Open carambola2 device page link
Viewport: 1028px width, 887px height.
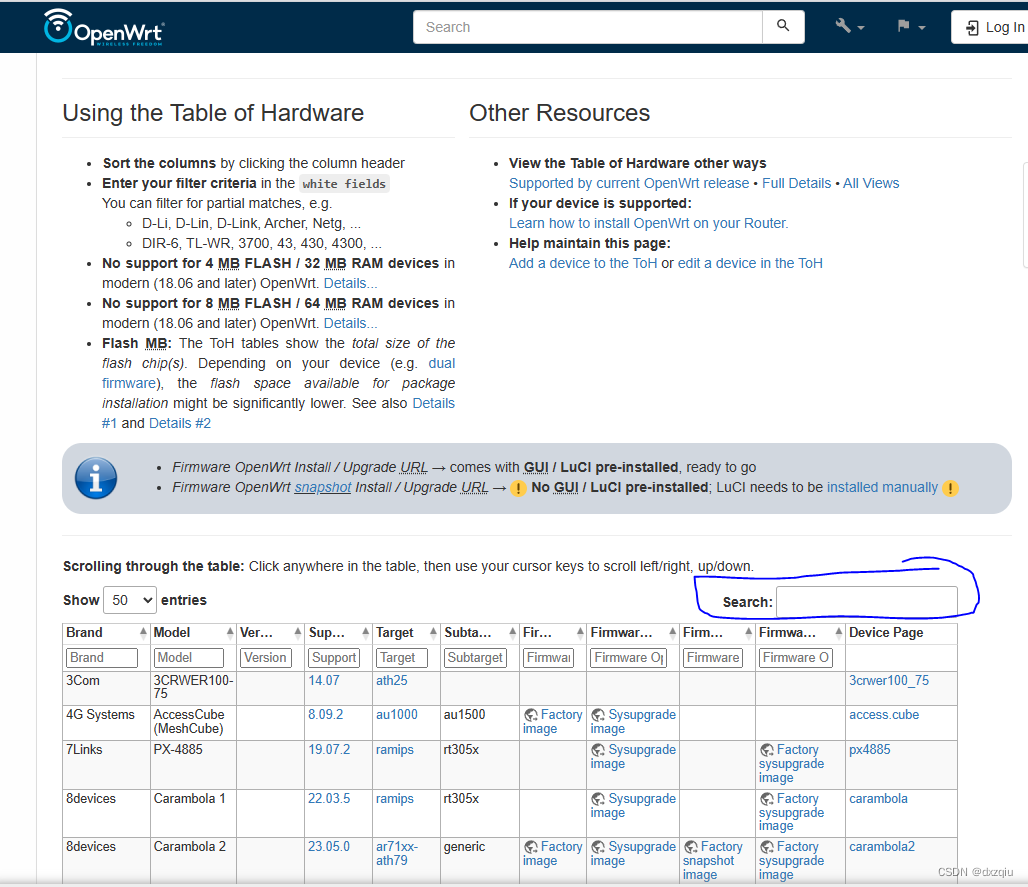(x=882, y=846)
